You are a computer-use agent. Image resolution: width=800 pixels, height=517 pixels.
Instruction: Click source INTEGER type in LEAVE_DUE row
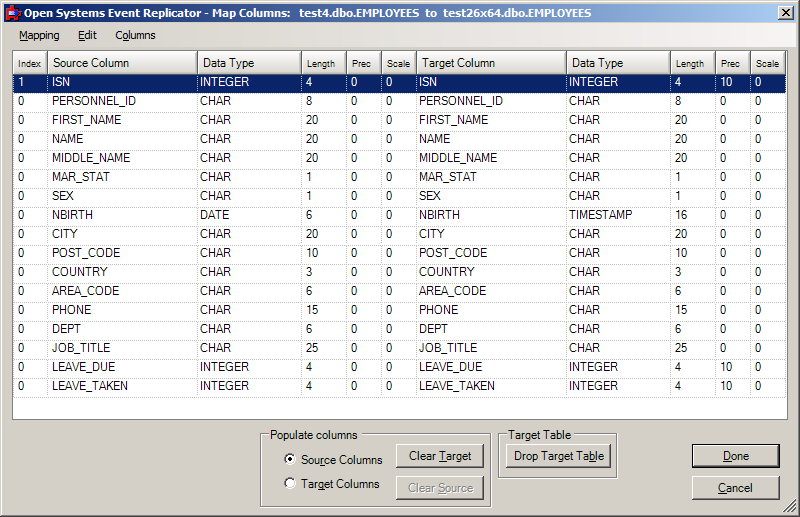(x=224, y=366)
